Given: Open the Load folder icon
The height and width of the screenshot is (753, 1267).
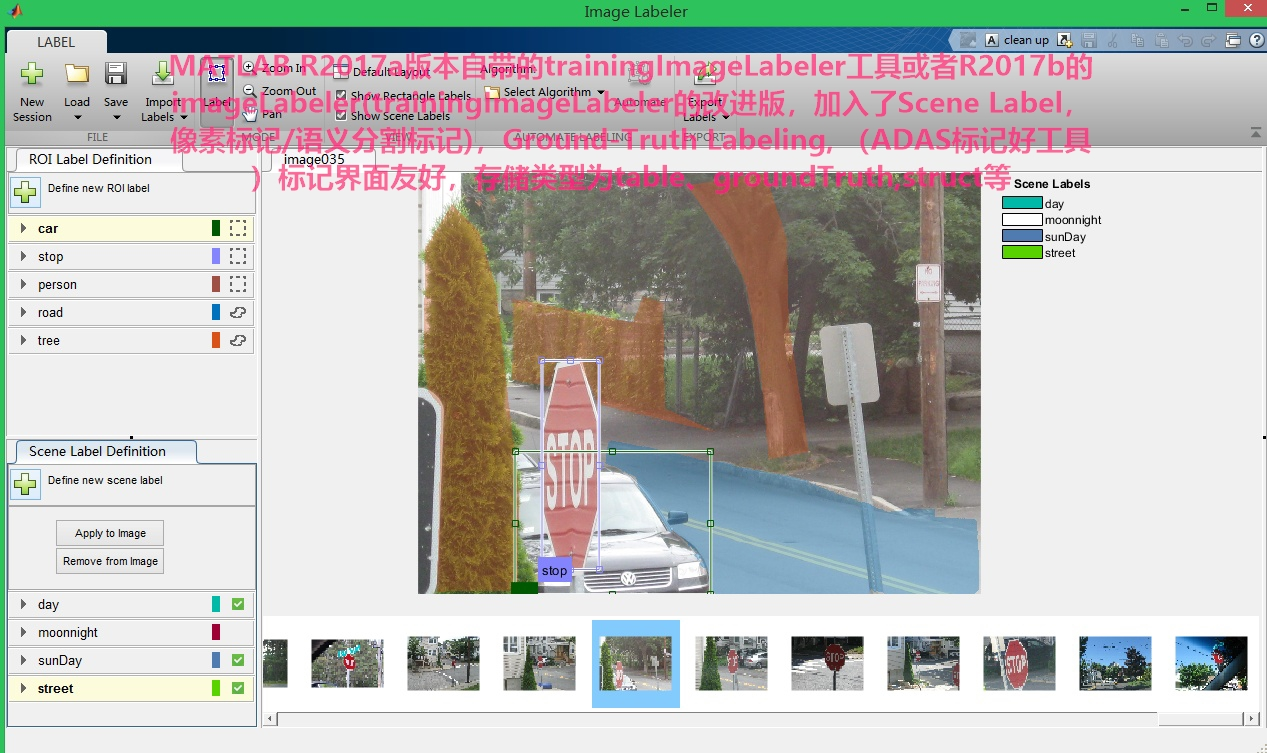Looking at the screenshot, I should 77,74.
